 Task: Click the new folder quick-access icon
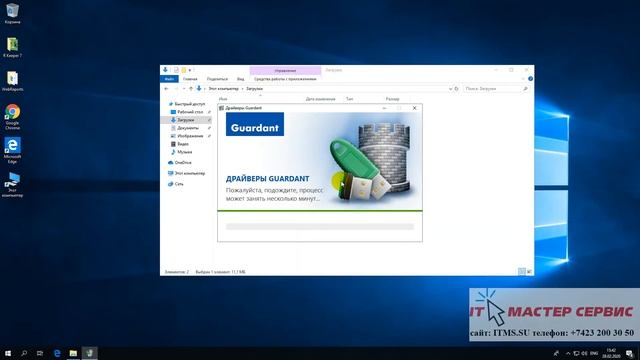coord(184,70)
